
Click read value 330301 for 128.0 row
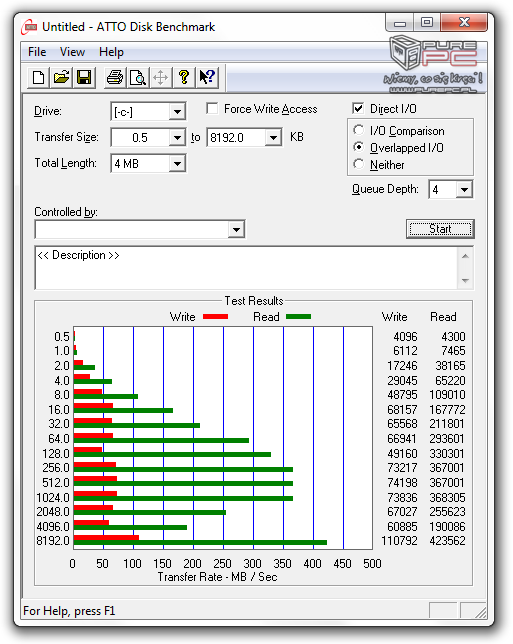tap(447, 453)
